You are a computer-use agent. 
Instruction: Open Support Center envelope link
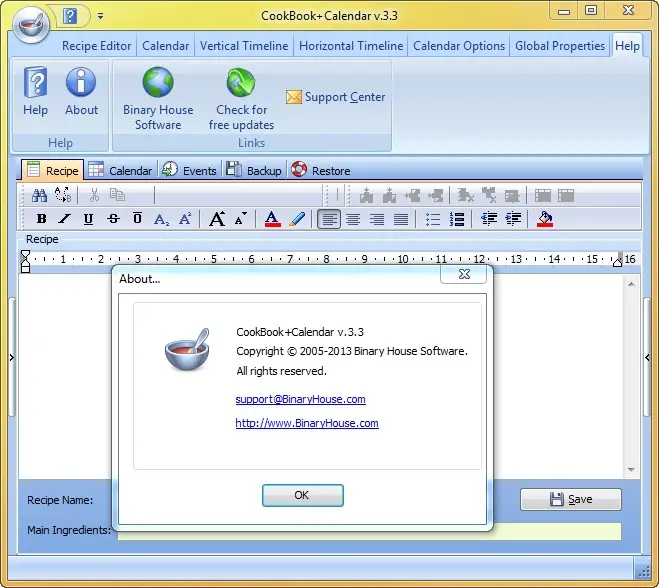coord(335,97)
